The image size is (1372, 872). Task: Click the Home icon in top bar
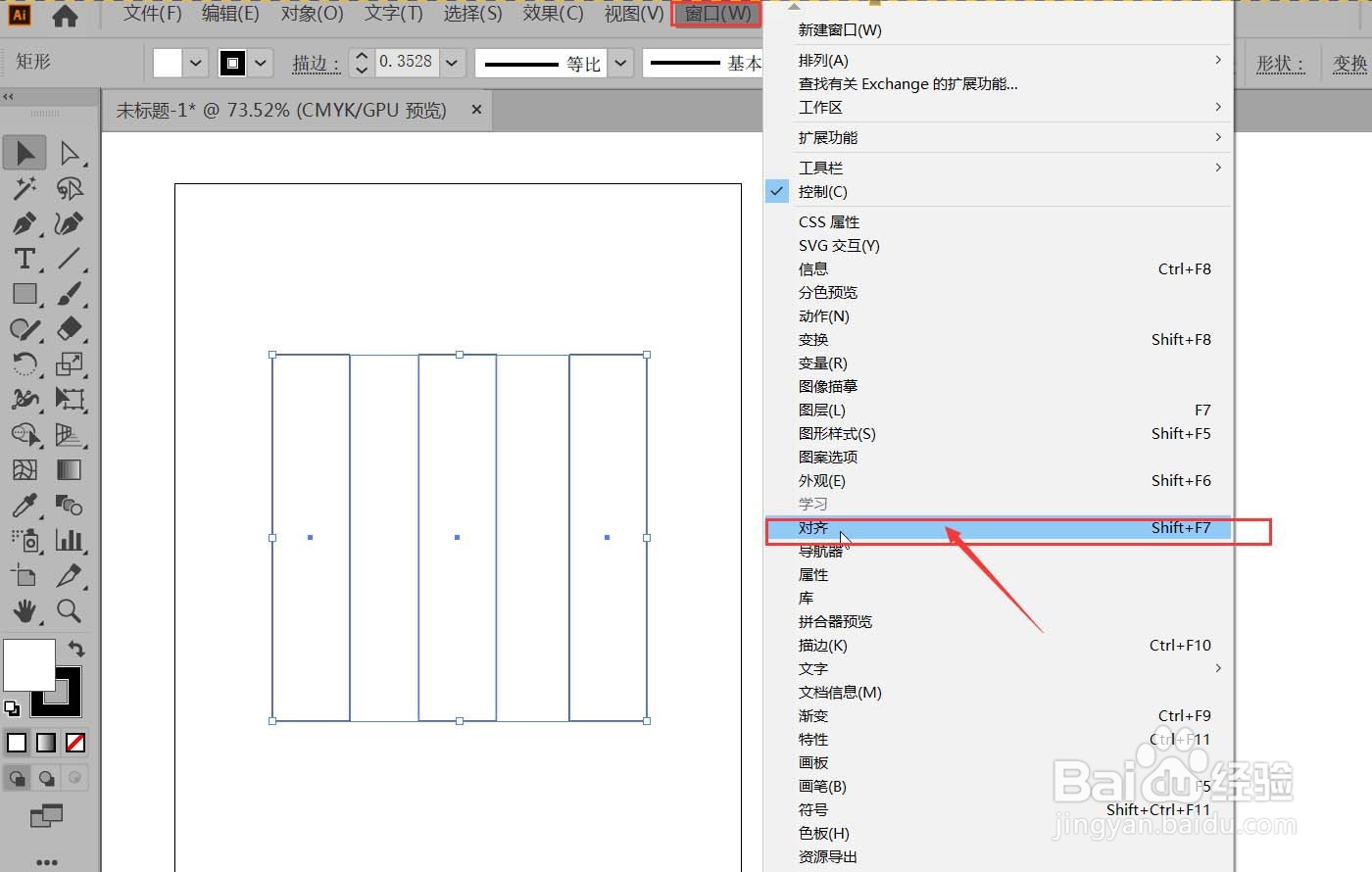pos(65,16)
